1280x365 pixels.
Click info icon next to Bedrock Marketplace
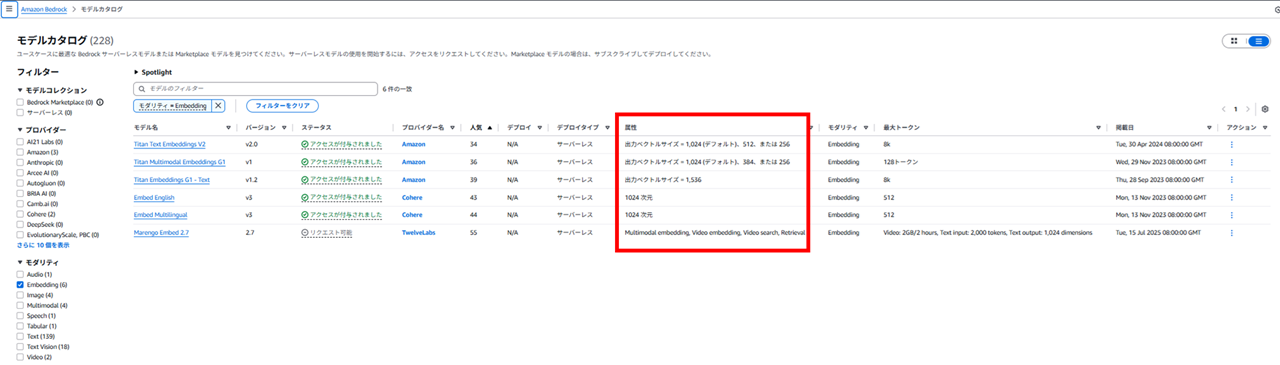point(100,102)
